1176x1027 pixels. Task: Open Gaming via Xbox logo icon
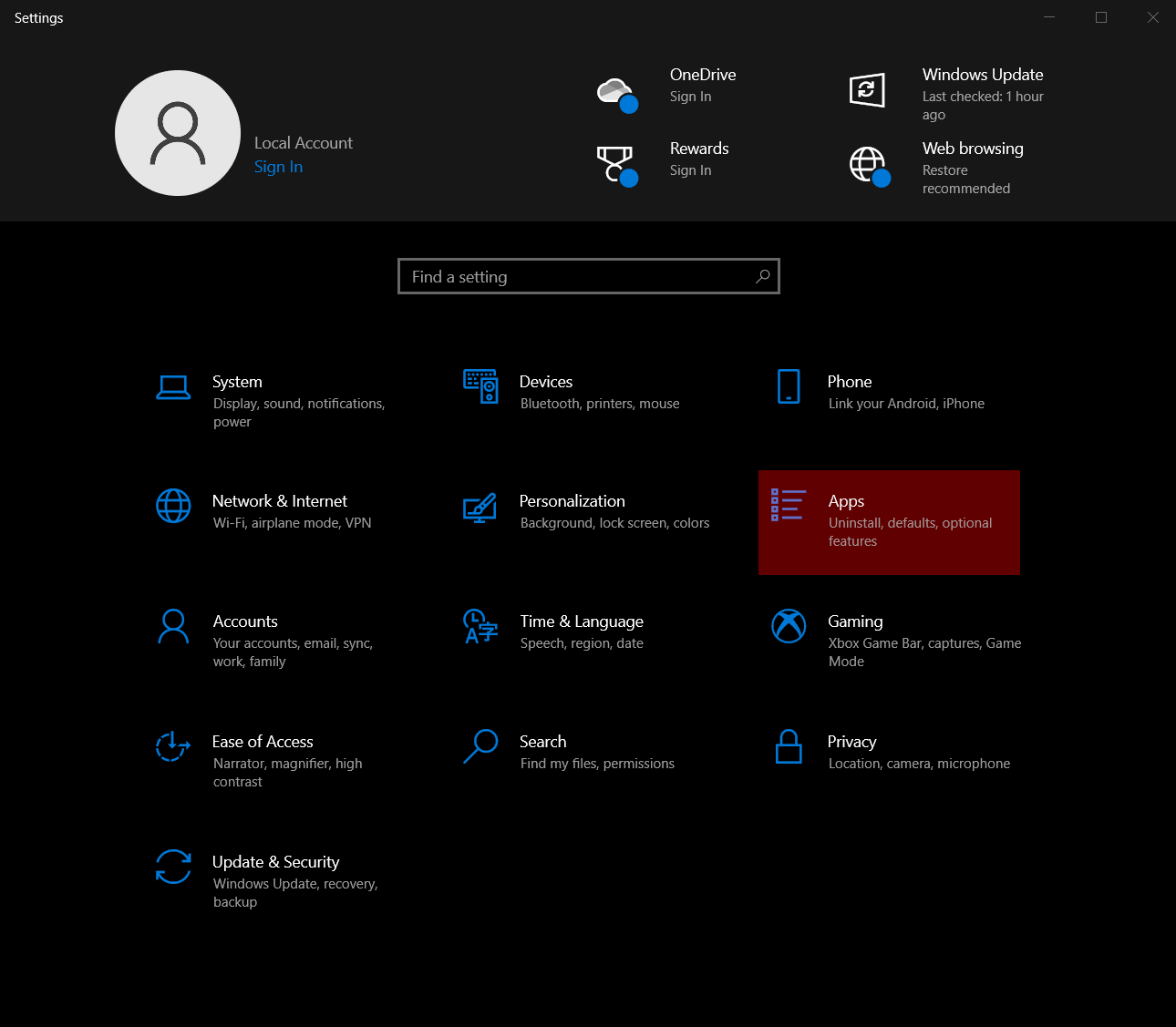788,626
